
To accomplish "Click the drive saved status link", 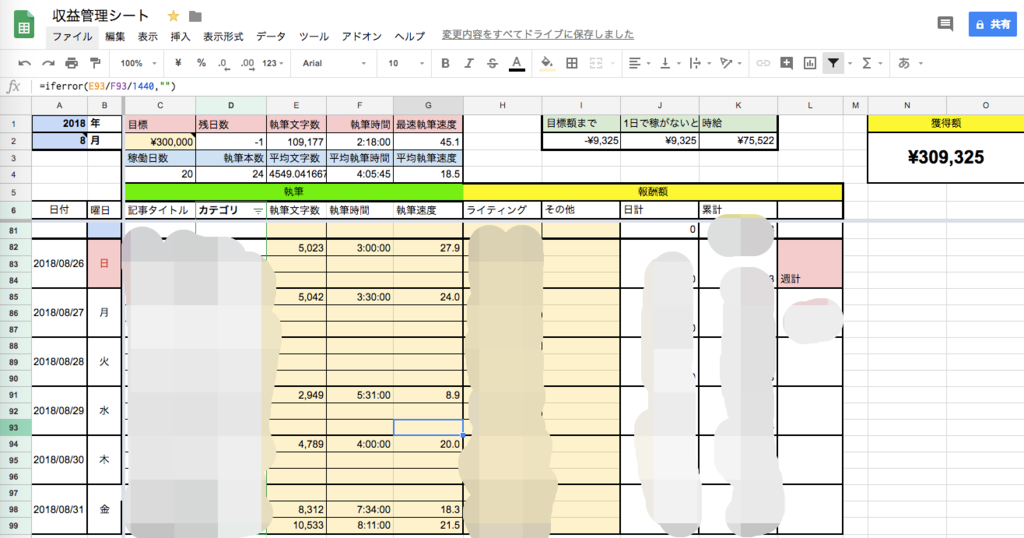I will [x=537, y=35].
